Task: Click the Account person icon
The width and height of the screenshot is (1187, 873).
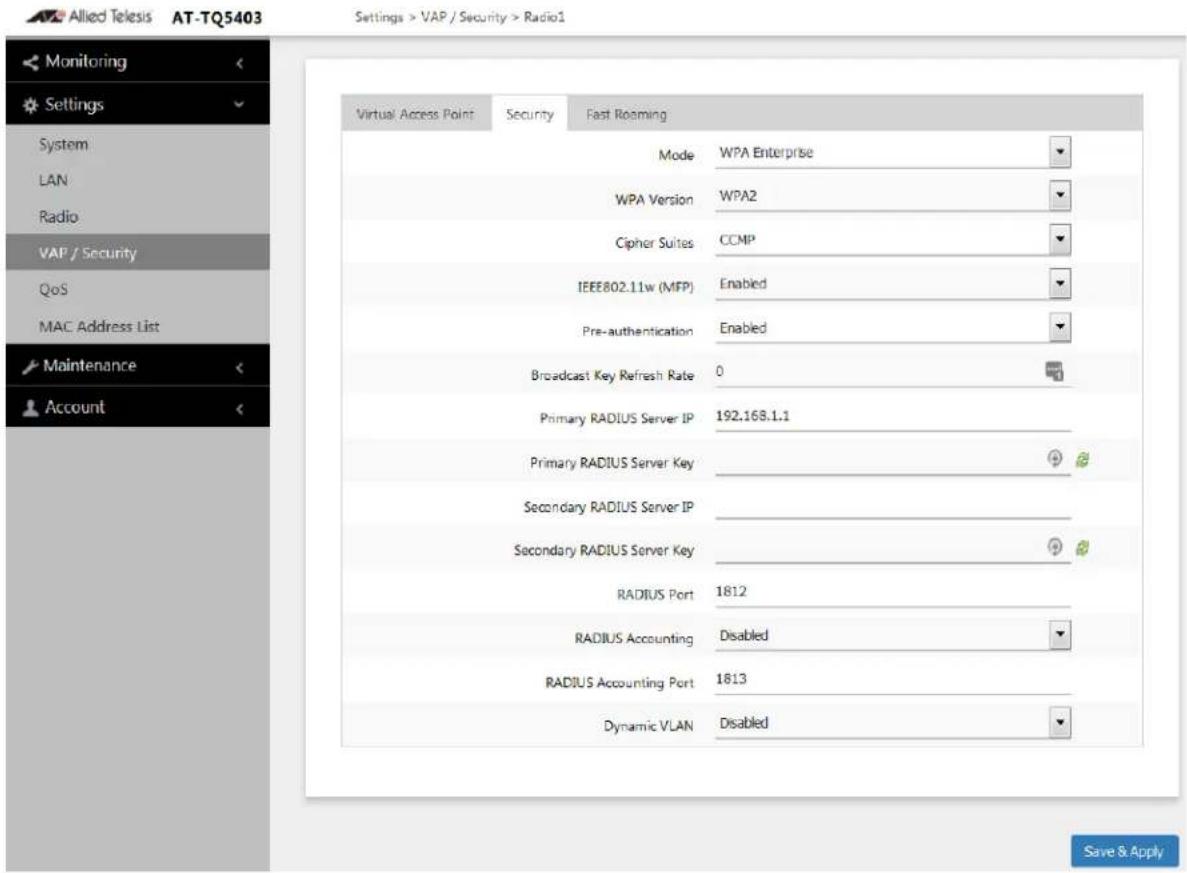Action: (x=30, y=408)
